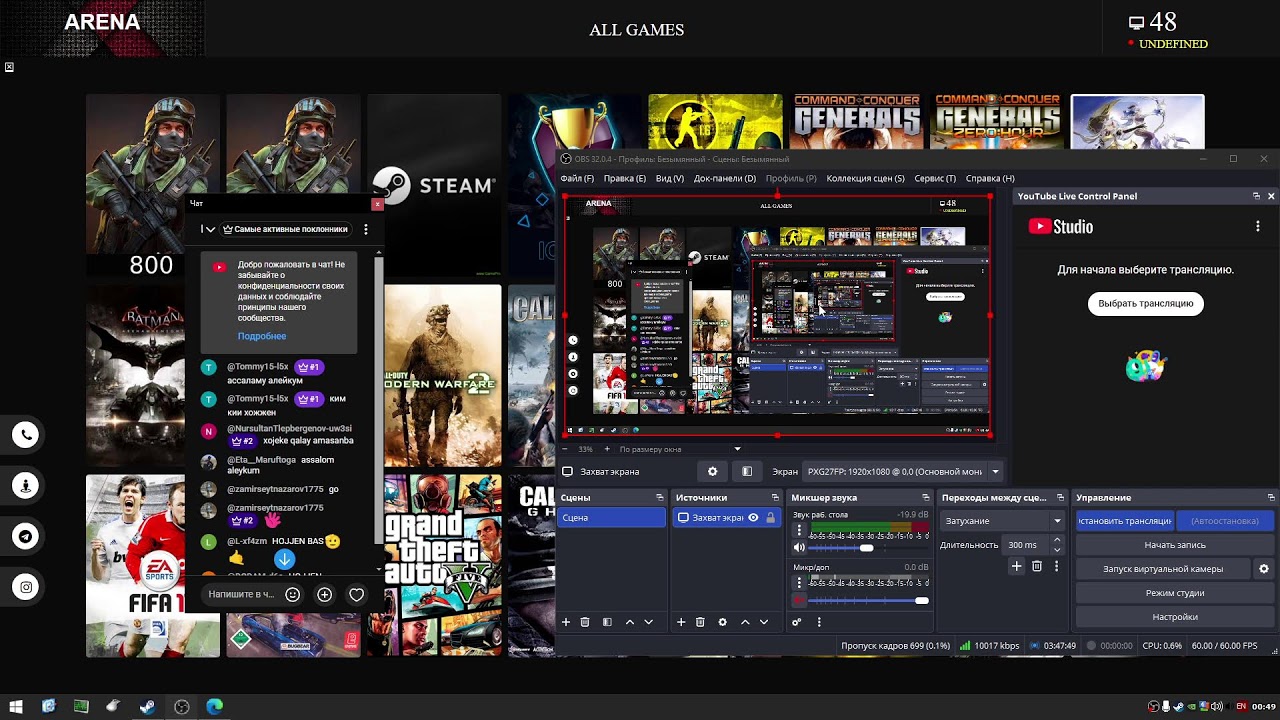Click Запуск виртуальной камеры button

click(x=1163, y=569)
